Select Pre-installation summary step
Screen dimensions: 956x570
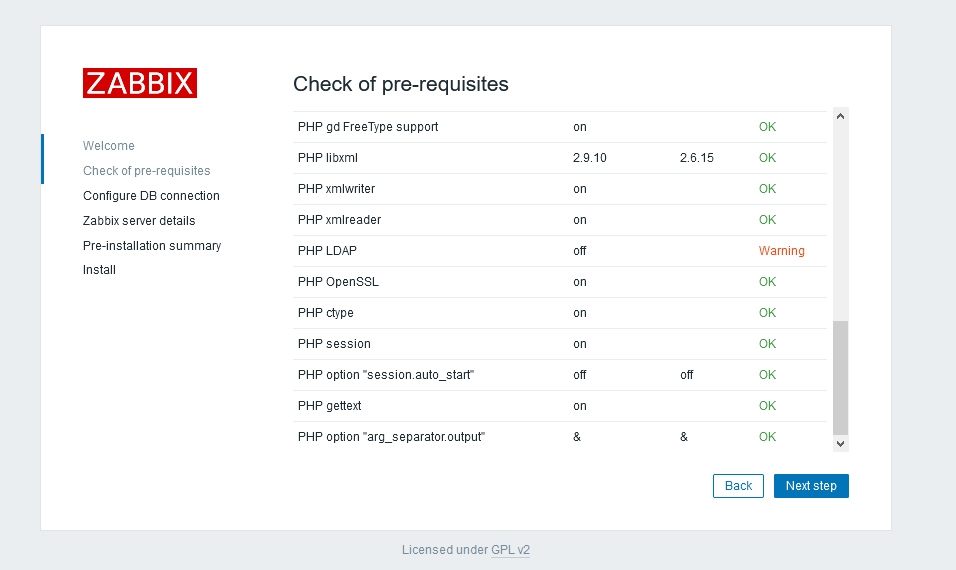click(152, 246)
